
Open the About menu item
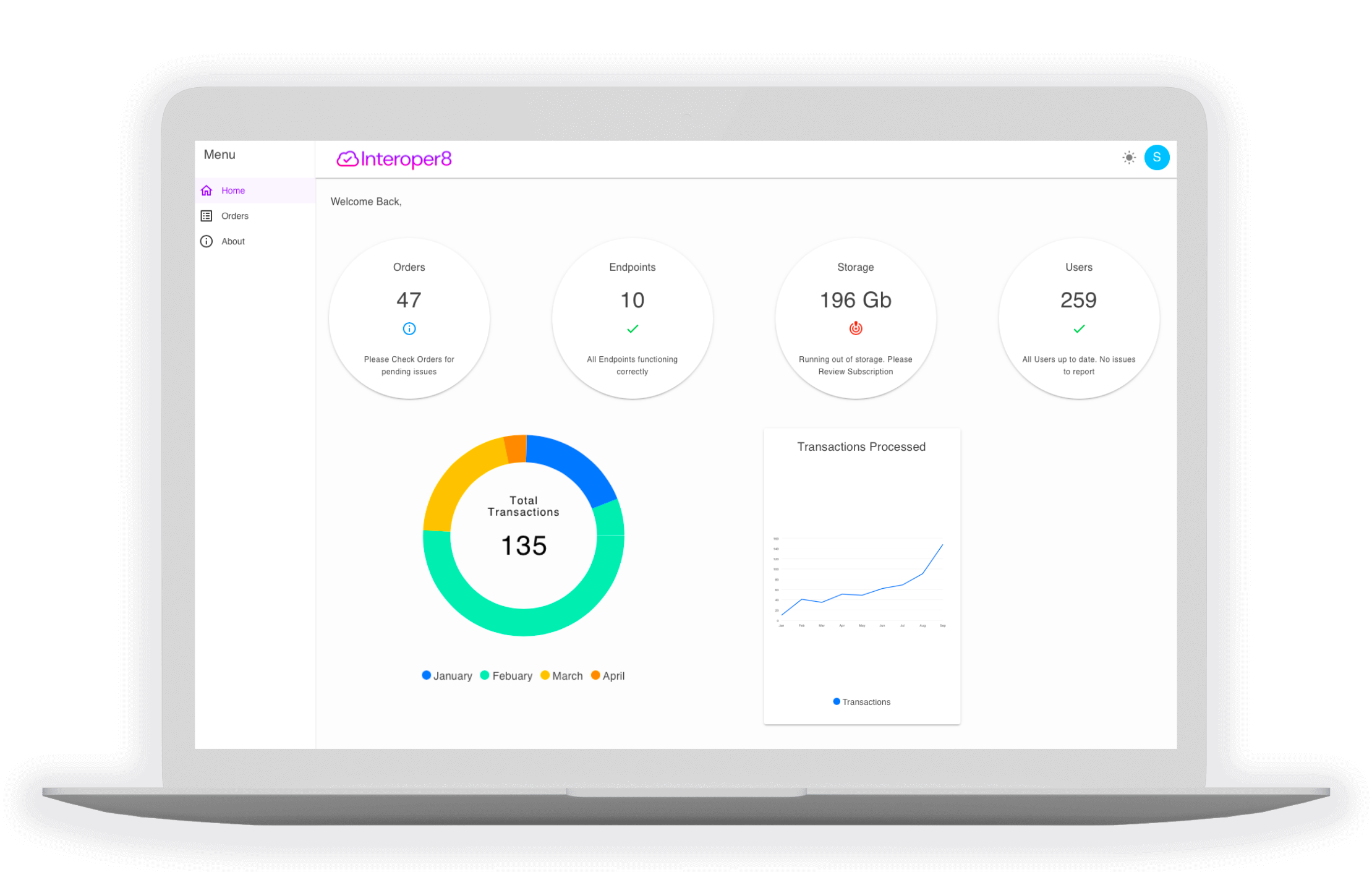coord(233,241)
